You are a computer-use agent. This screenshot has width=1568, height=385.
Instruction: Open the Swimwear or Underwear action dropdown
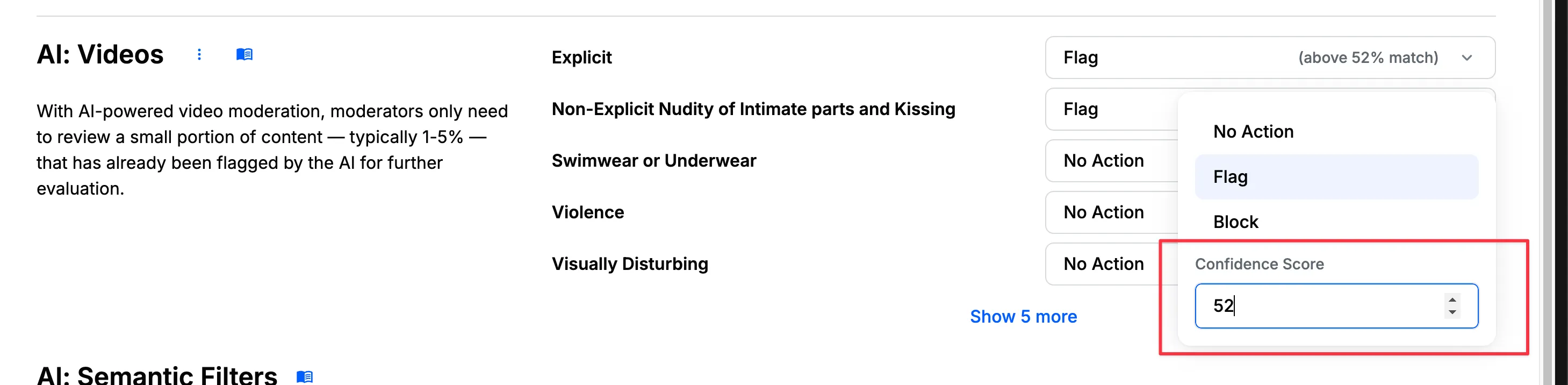pyautogui.click(x=1111, y=161)
